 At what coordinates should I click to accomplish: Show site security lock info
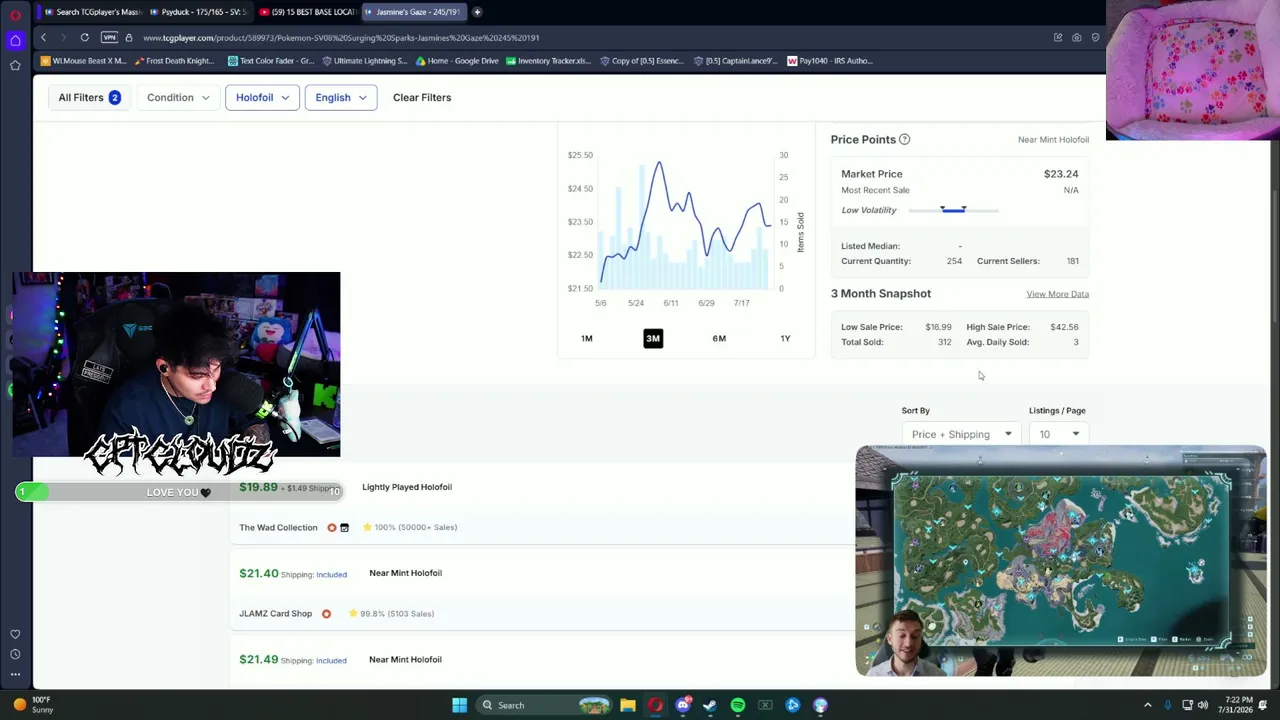pos(129,38)
